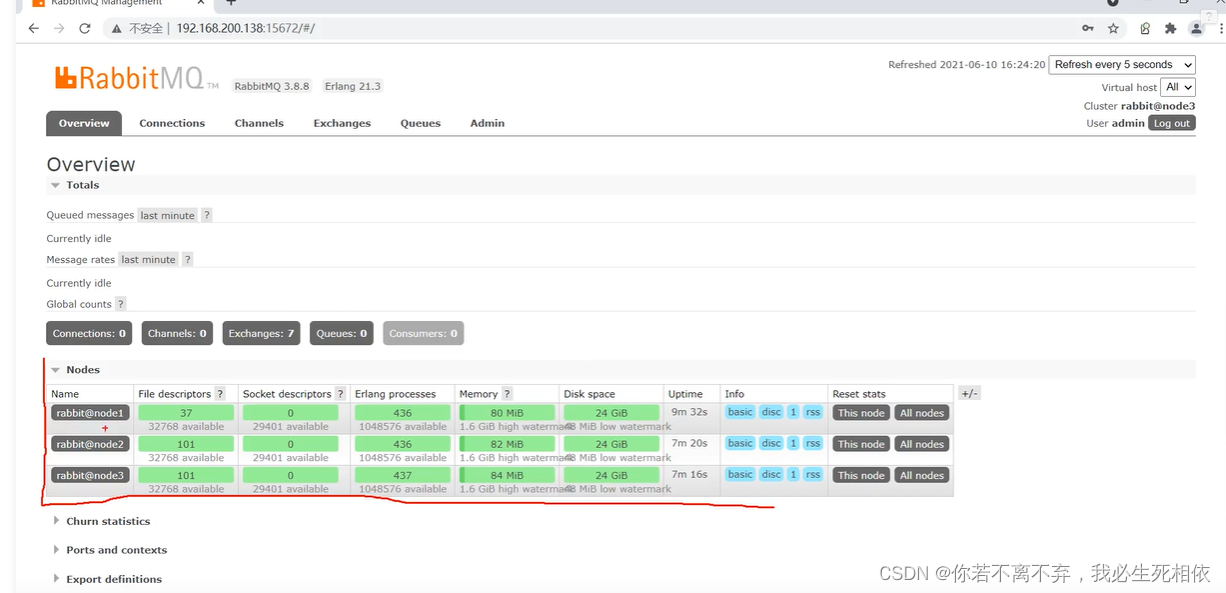Reset stats for All nodes in rabbit@node3 row
The image size is (1226, 593).
[x=922, y=475]
